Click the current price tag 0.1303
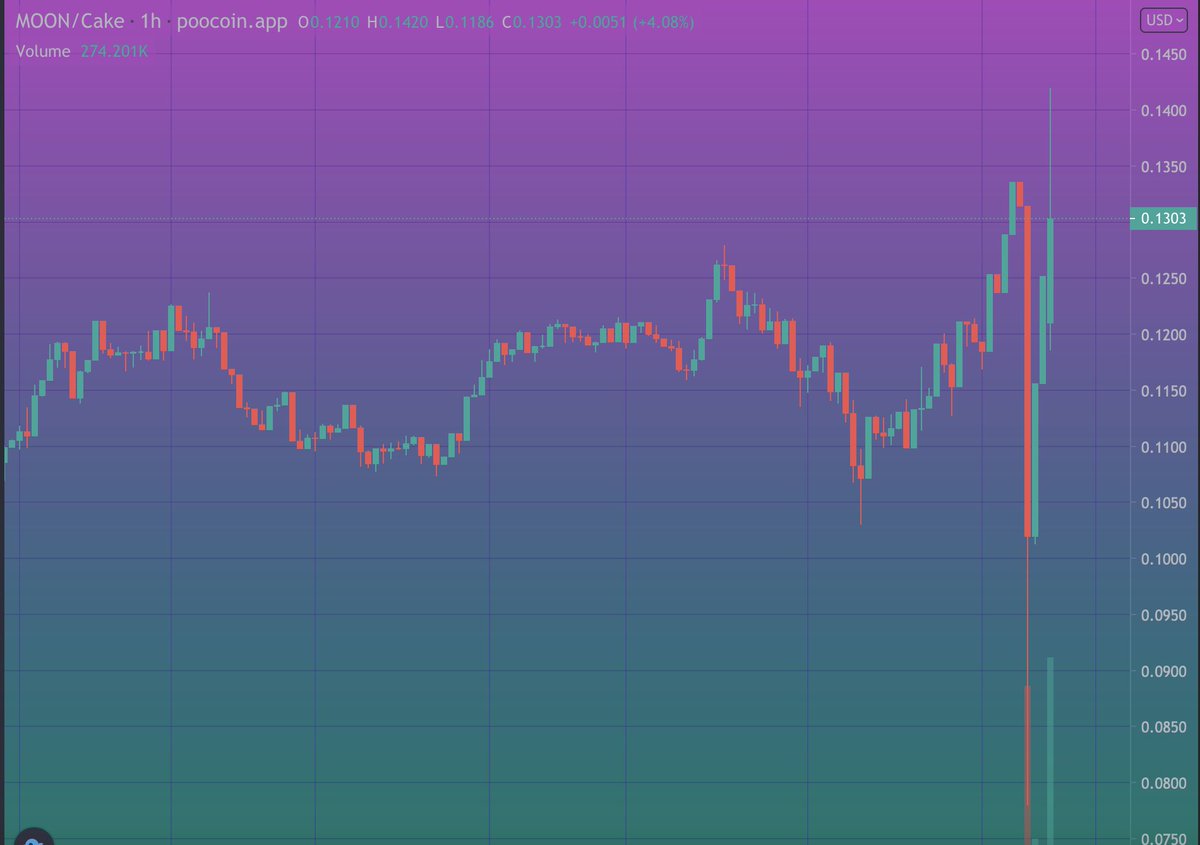This screenshot has height=845, width=1200. pos(1163,218)
